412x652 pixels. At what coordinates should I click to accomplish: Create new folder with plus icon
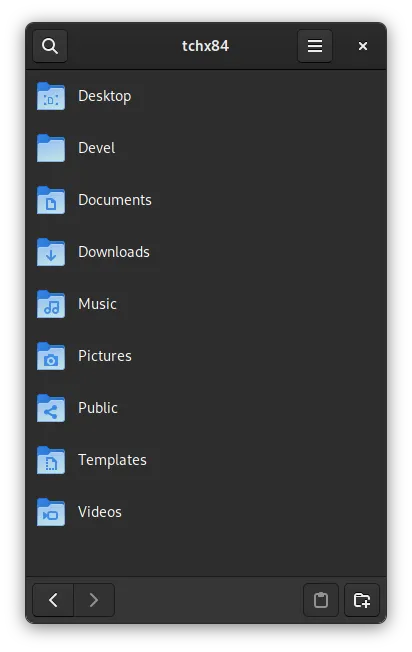coord(362,600)
